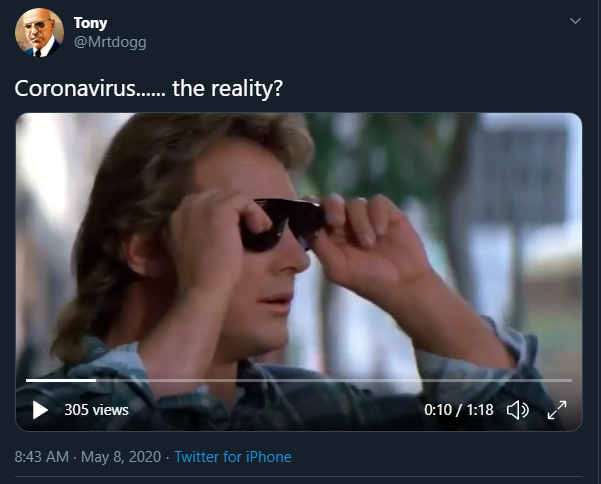The image size is (601, 484).
Task: Click the May 8, 2020 date
Action: (x=122, y=457)
